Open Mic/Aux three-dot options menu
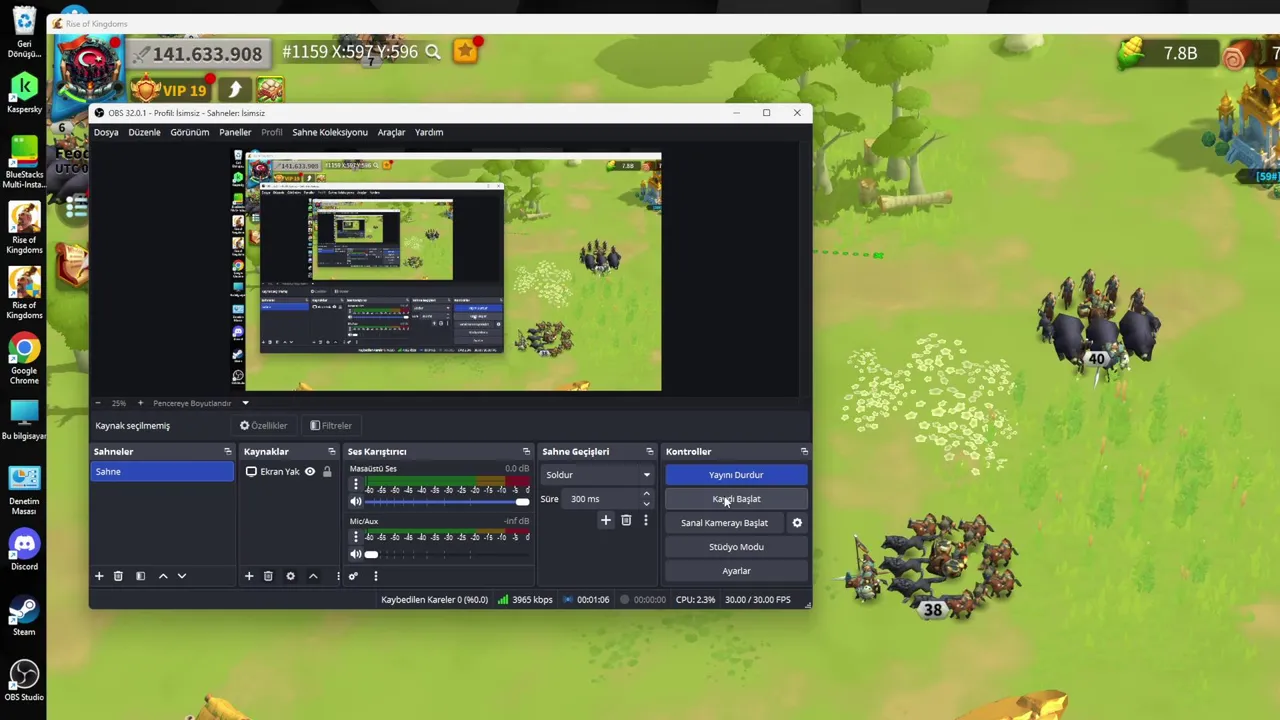Image resolution: width=1280 pixels, height=720 pixels. pyautogui.click(x=355, y=537)
